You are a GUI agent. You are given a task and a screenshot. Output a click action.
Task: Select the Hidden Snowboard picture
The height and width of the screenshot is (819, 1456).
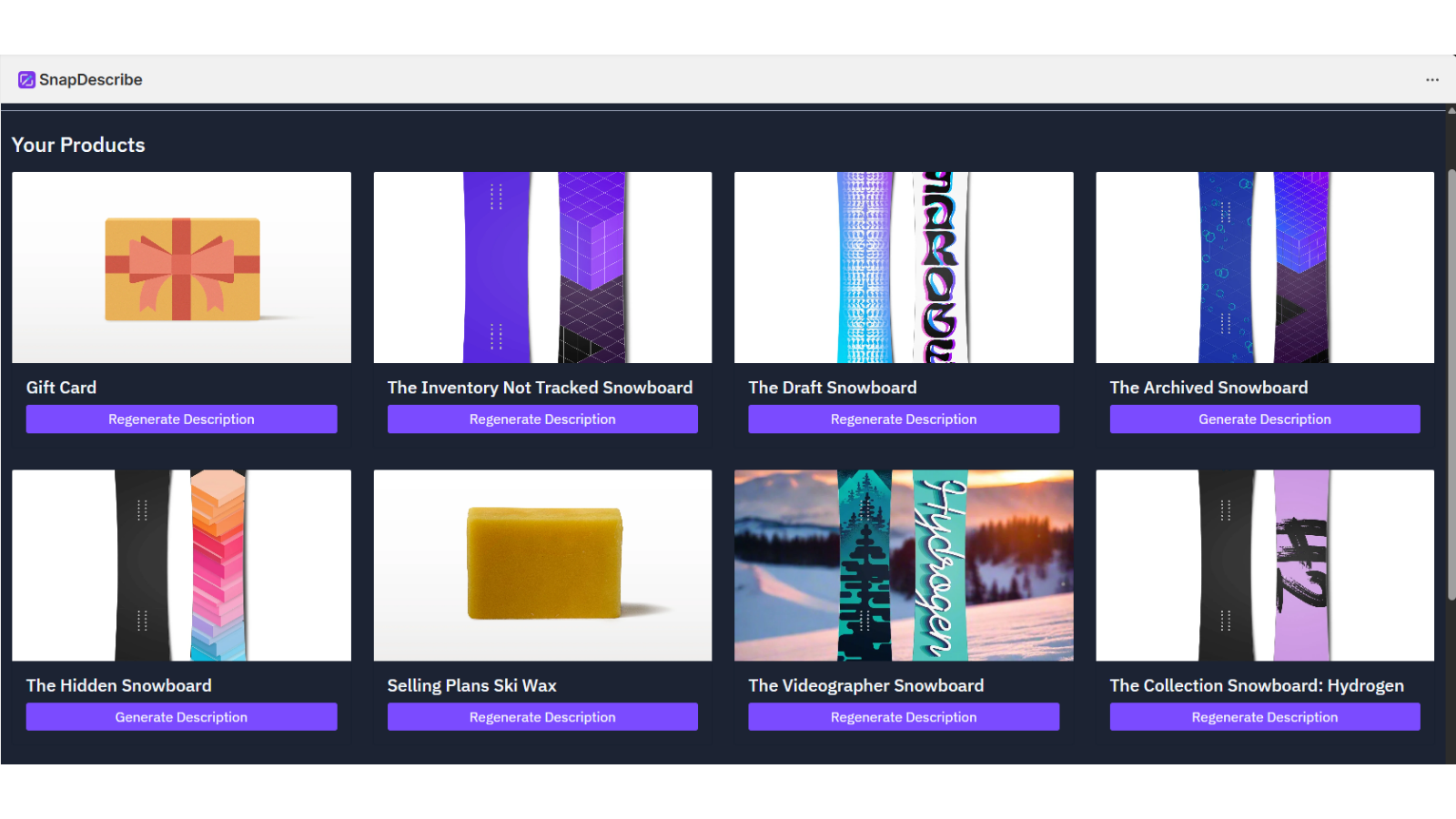[x=181, y=565]
